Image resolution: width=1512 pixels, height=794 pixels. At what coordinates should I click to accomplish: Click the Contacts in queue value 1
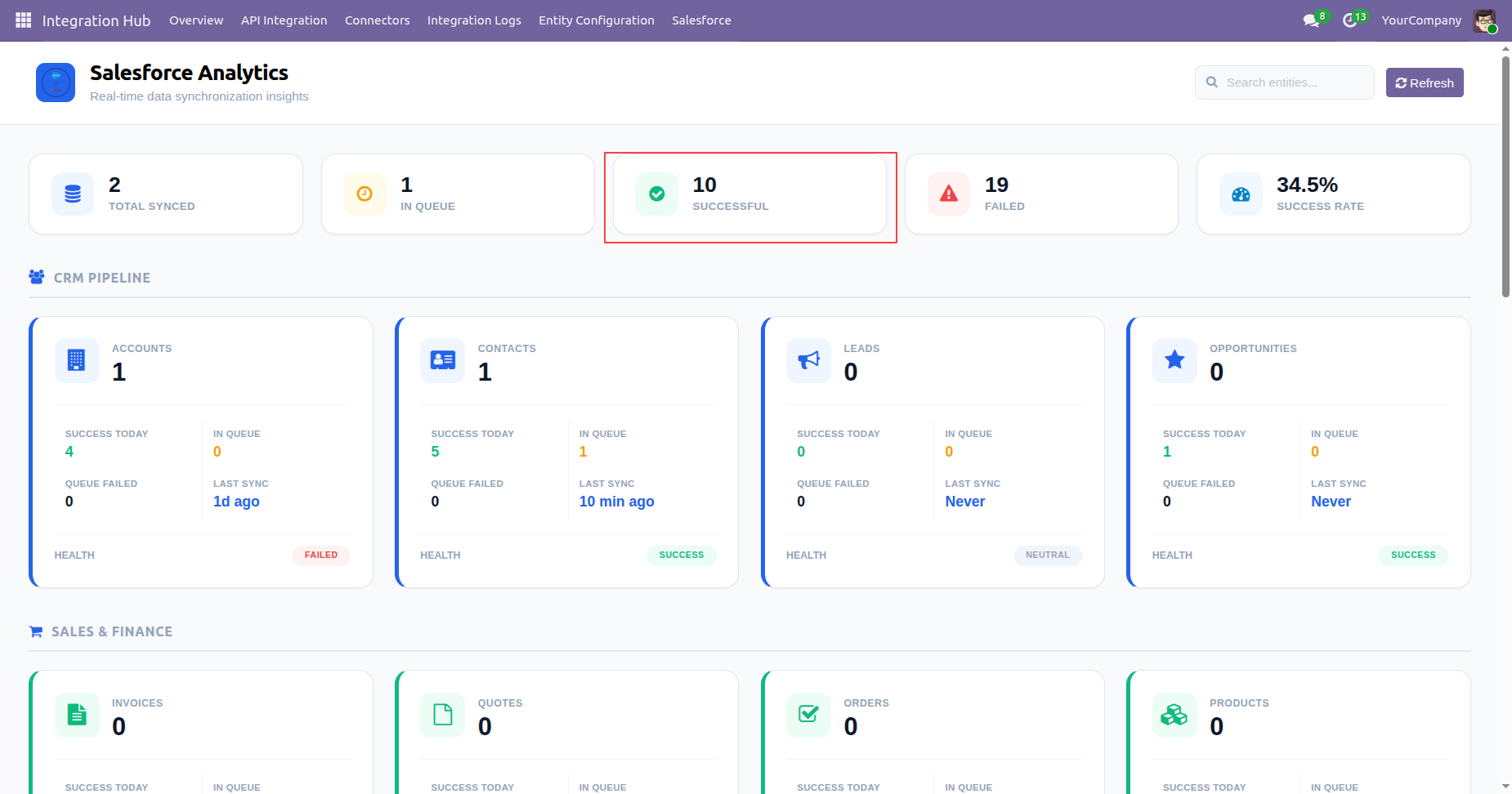584,452
